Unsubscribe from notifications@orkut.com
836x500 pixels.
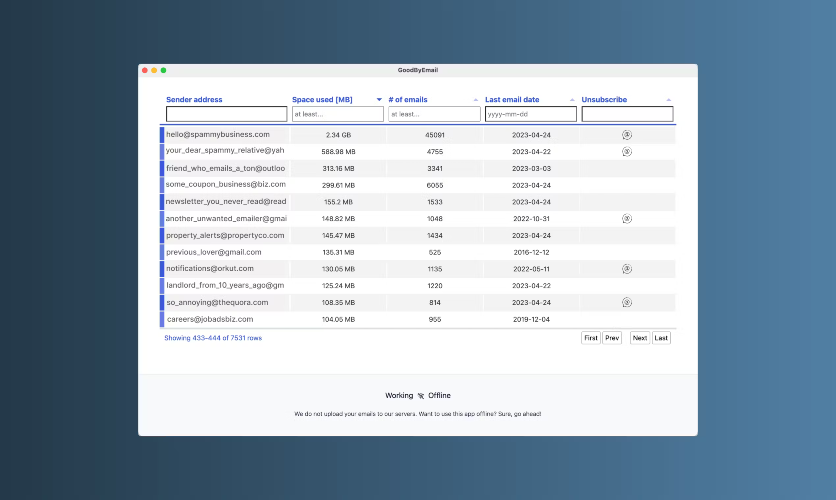coord(627,268)
